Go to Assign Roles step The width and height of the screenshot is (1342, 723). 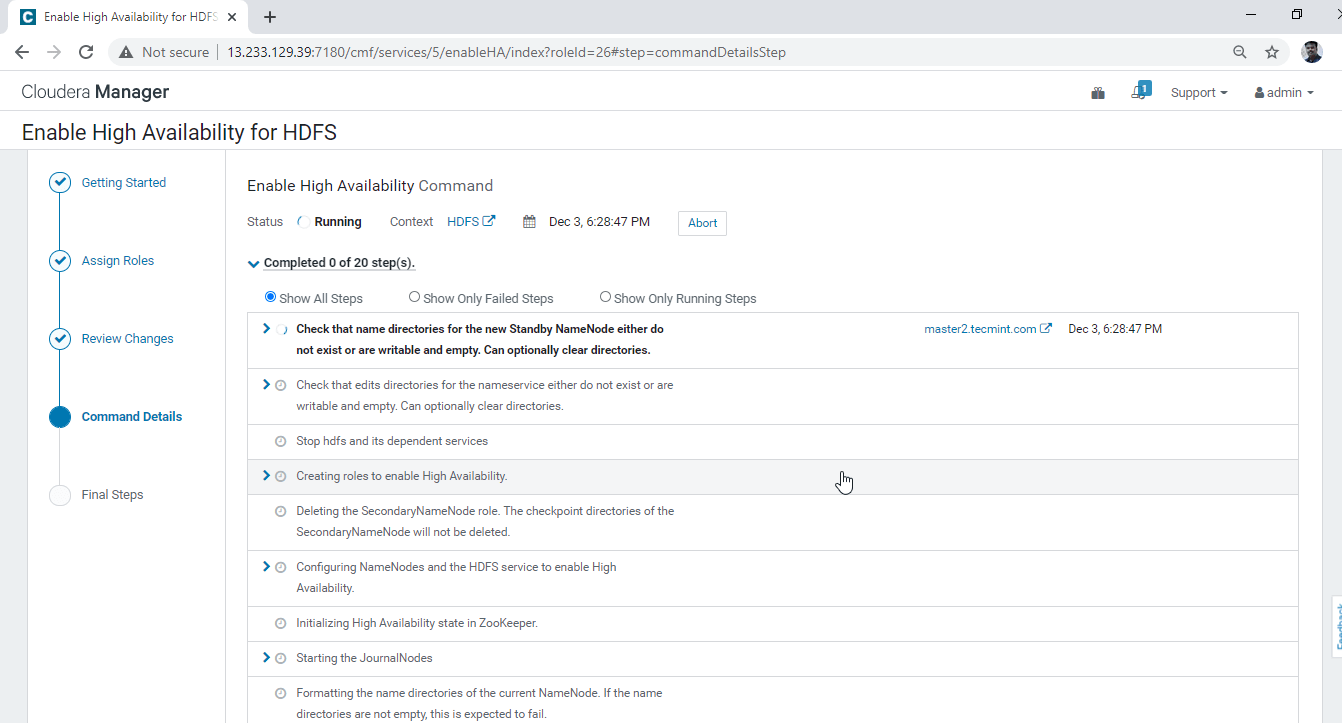118,261
